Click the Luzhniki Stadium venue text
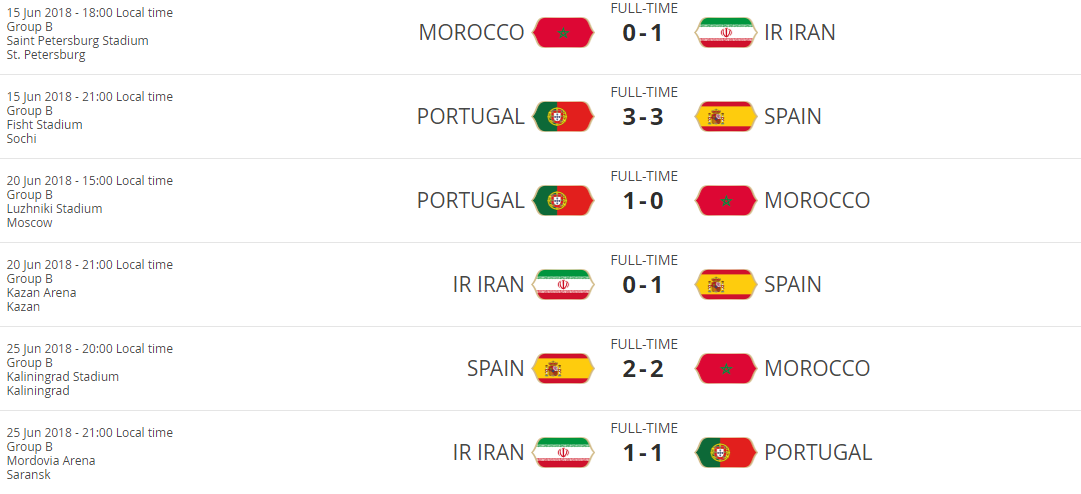 (x=54, y=209)
